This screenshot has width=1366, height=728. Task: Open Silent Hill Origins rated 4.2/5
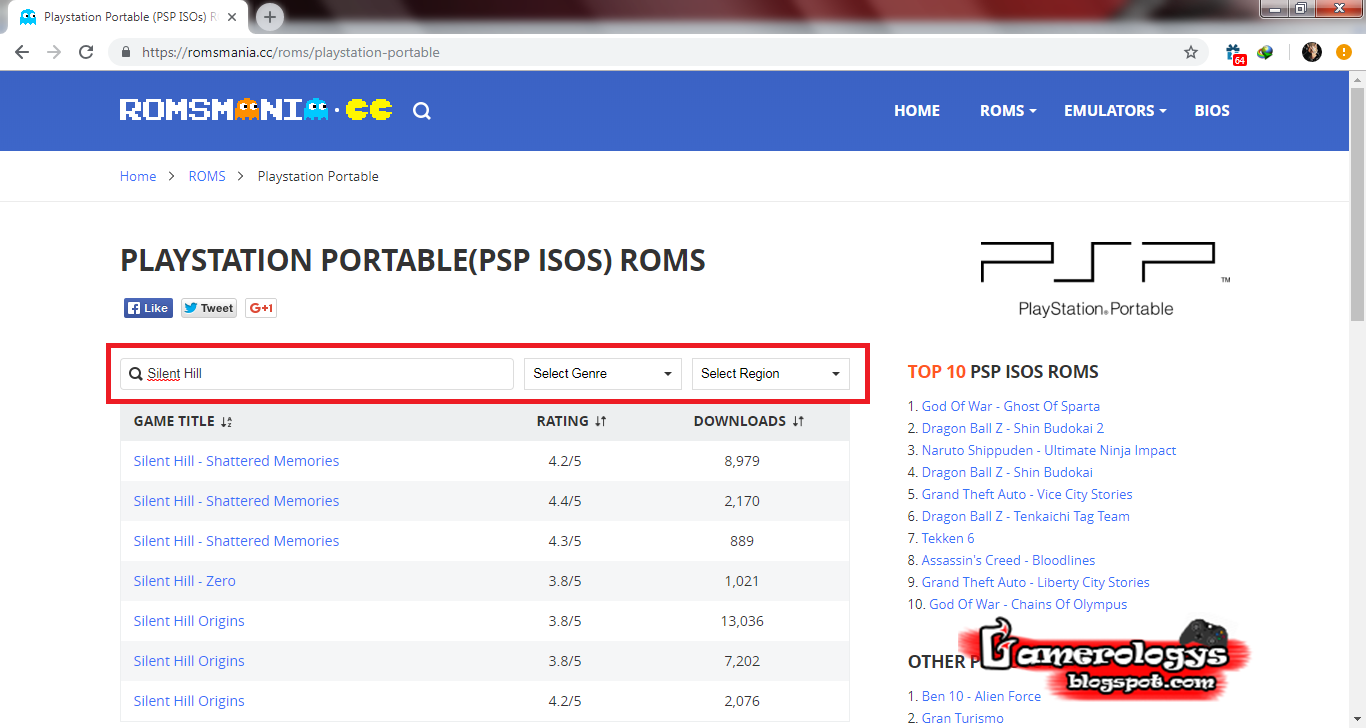pos(189,701)
